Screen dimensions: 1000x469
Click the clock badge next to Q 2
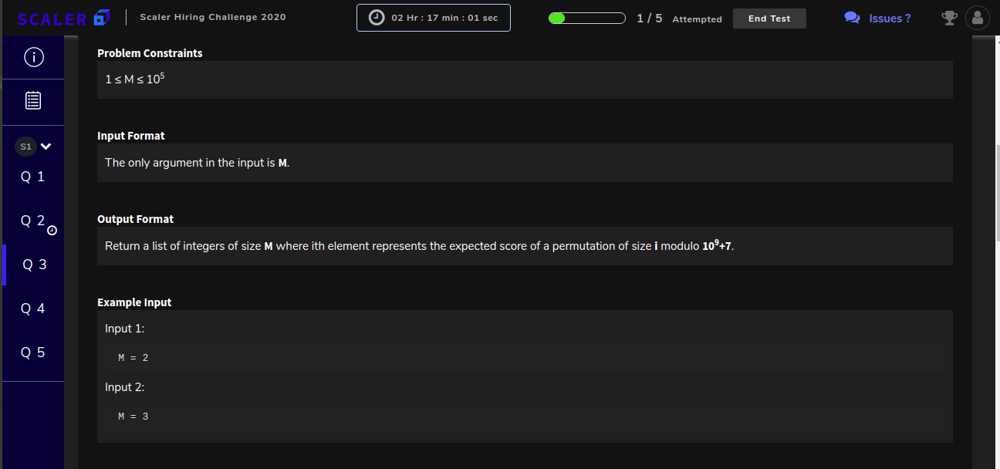coord(52,230)
